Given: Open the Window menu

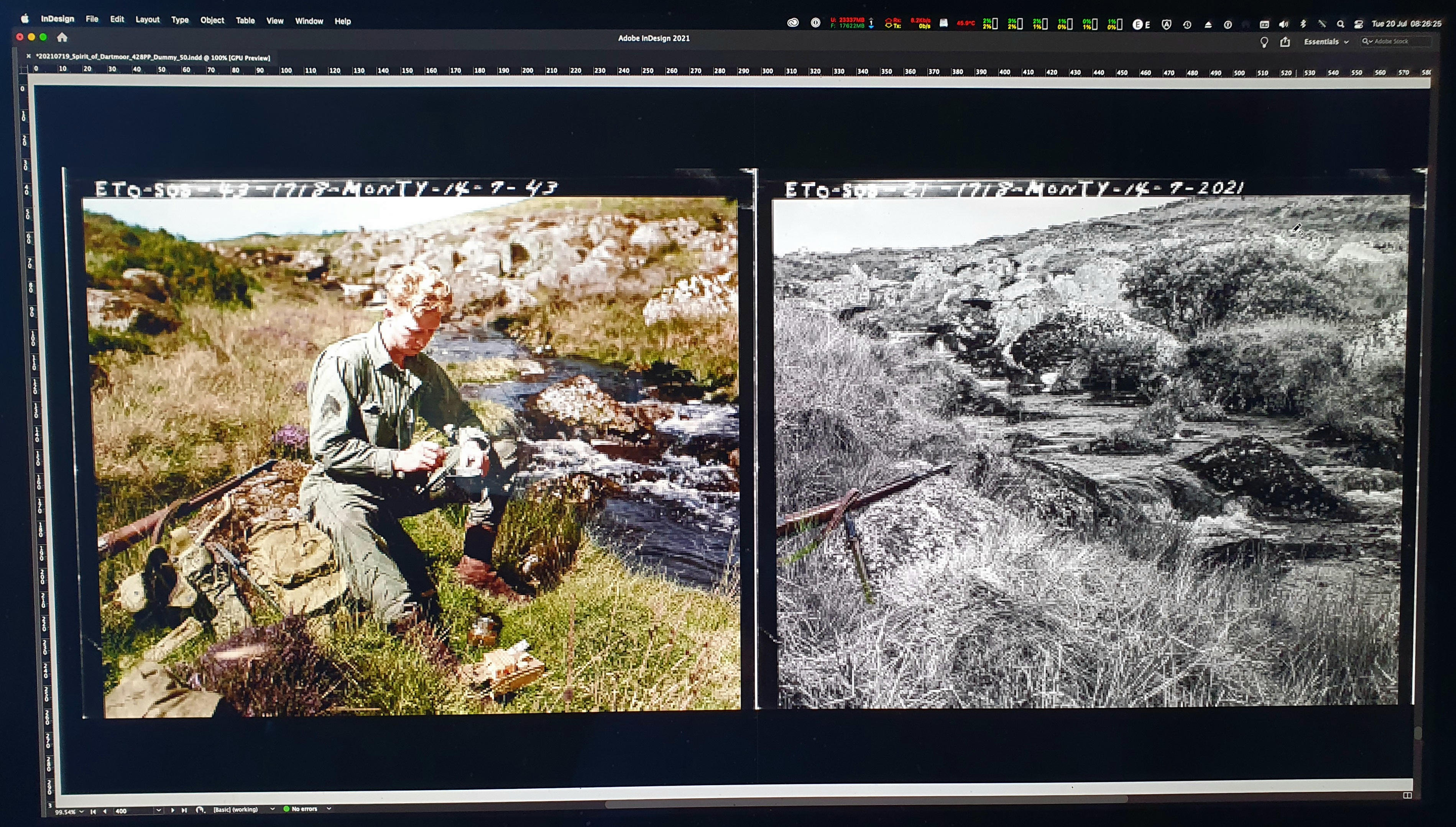Looking at the screenshot, I should click(x=309, y=21).
